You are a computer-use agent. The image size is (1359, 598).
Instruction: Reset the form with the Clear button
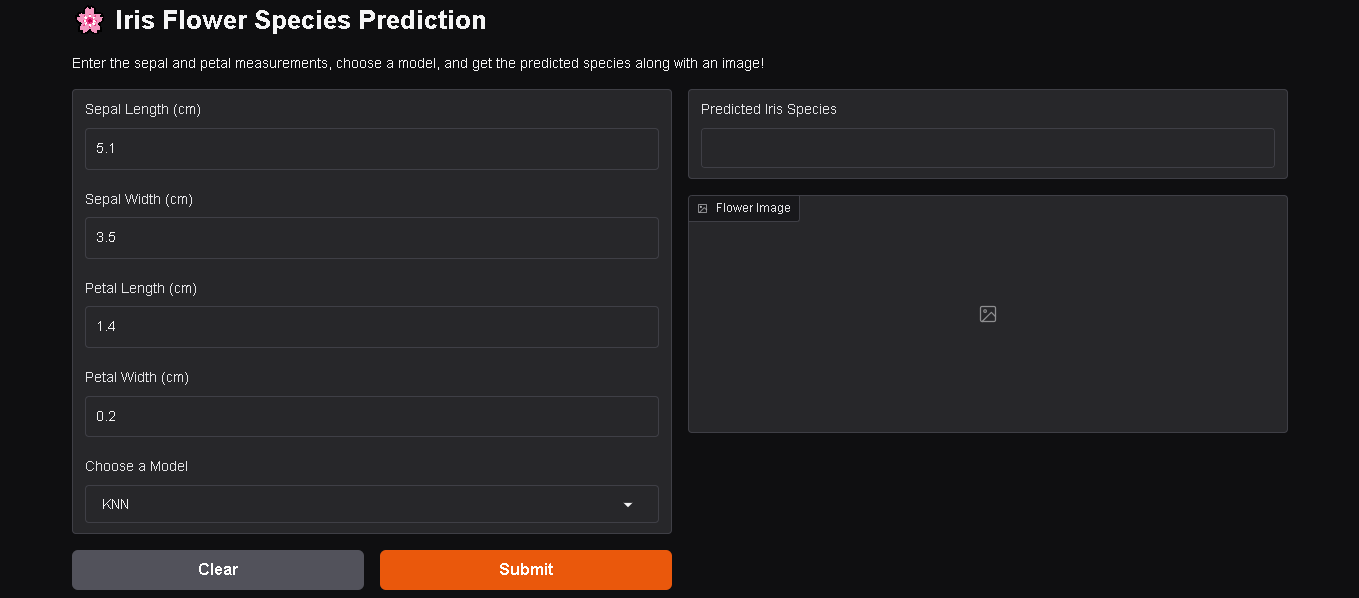[218, 570]
